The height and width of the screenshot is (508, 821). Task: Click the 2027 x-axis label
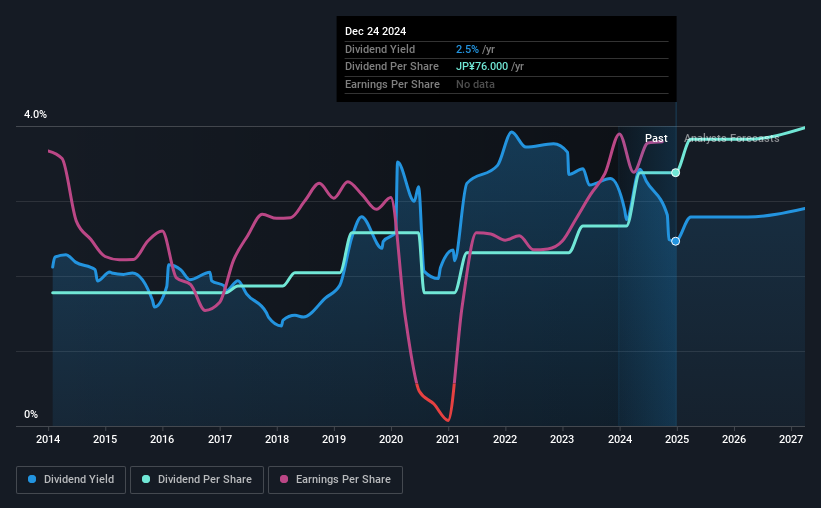tap(791, 439)
